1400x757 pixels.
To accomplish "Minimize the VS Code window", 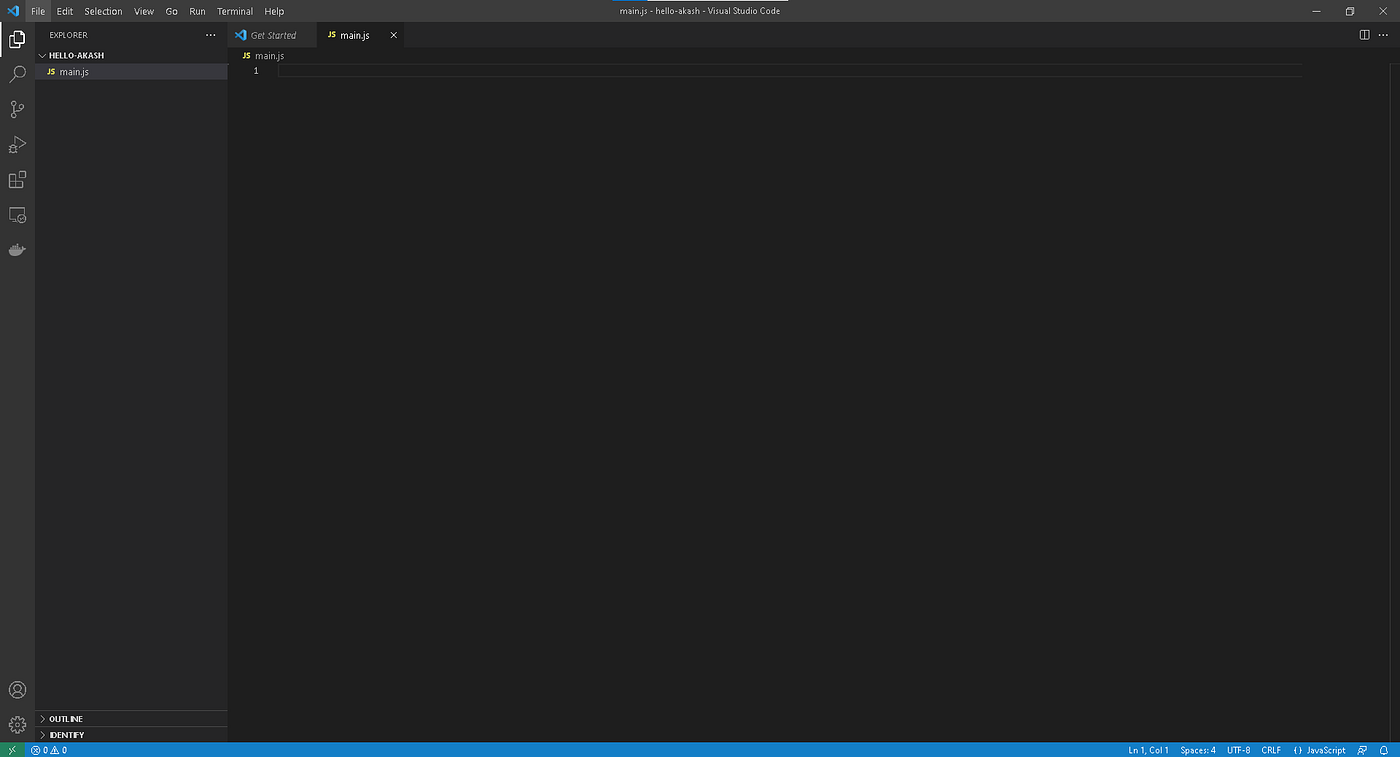I will (1317, 11).
